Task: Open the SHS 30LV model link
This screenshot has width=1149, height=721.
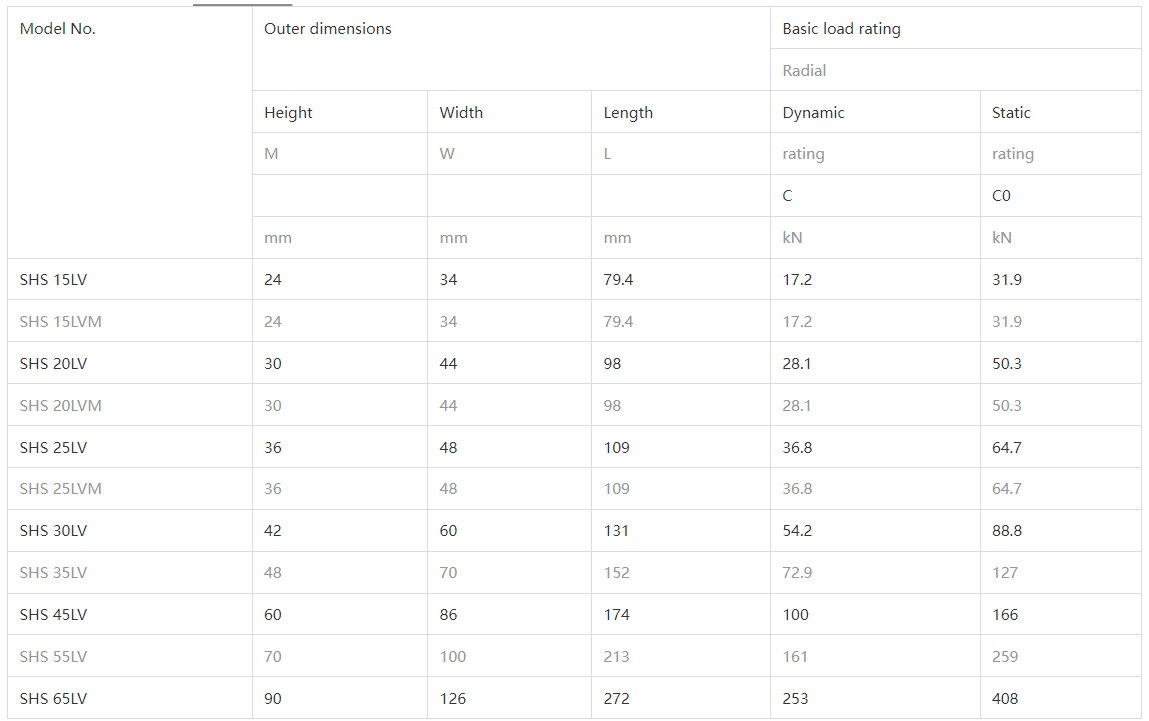Action: pyautogui.click(x=53, y=531)
